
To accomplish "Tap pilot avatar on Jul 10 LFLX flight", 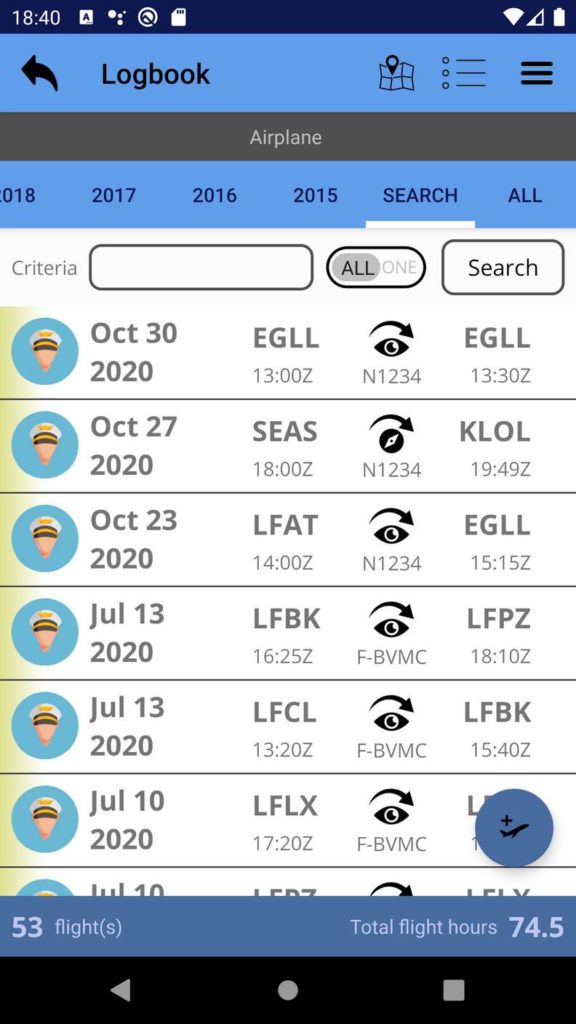I will (45, 819).
